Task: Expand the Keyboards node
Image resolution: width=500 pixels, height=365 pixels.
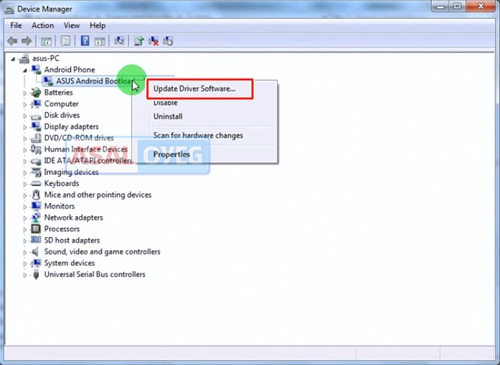Action: [25, 184]
